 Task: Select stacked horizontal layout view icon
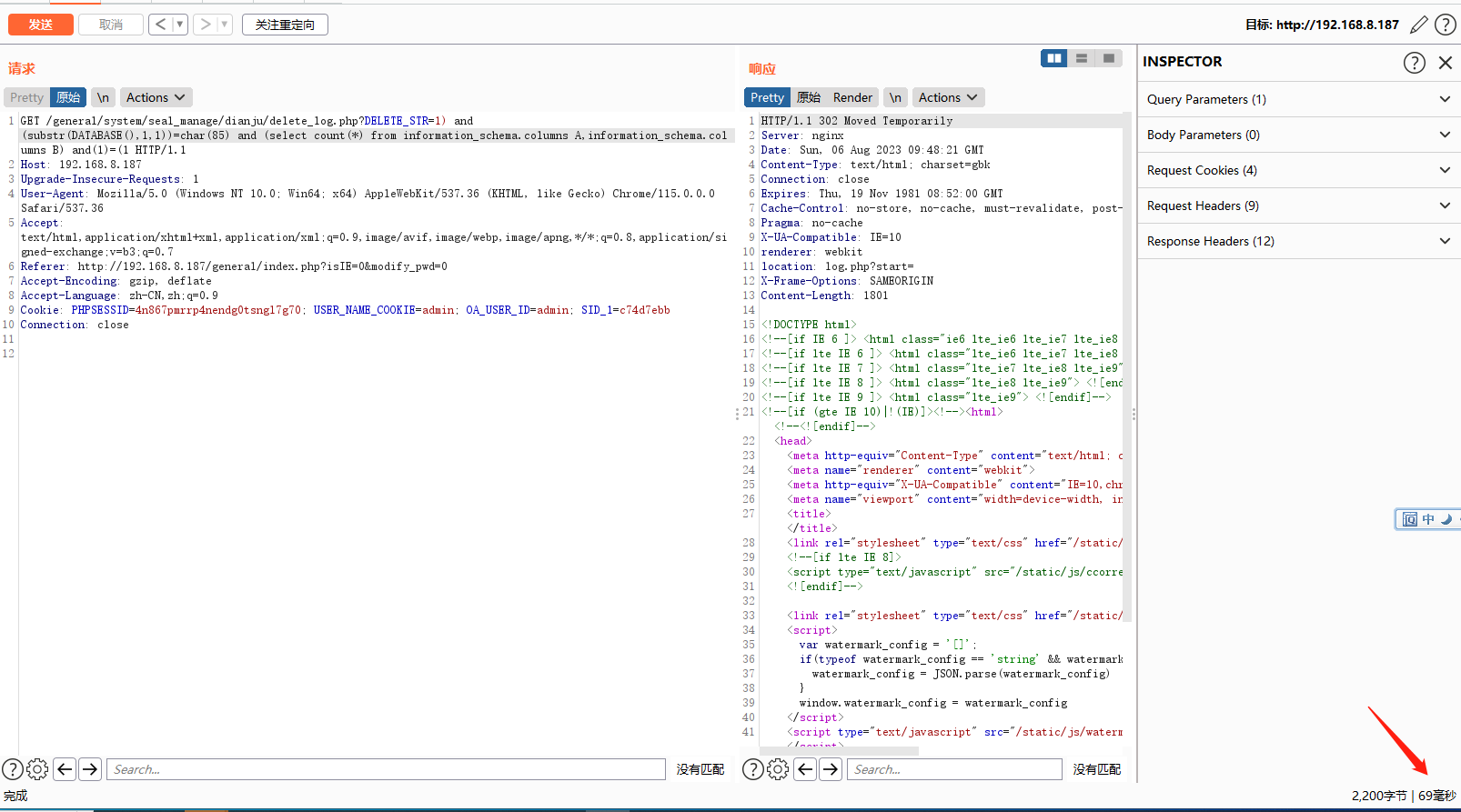click(1082, 58)
